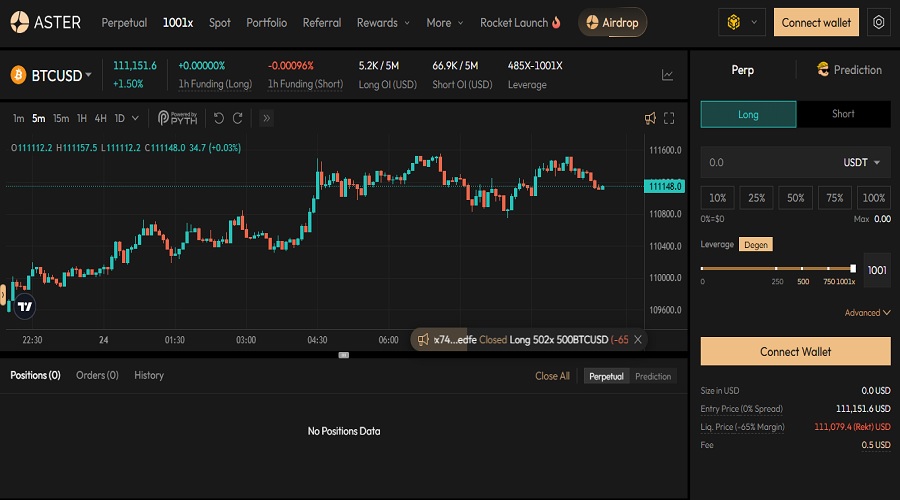Open the Portfolio page from the nav bar
The width and height of the screenshot is (900, 500).
click(x=266, y=22)
